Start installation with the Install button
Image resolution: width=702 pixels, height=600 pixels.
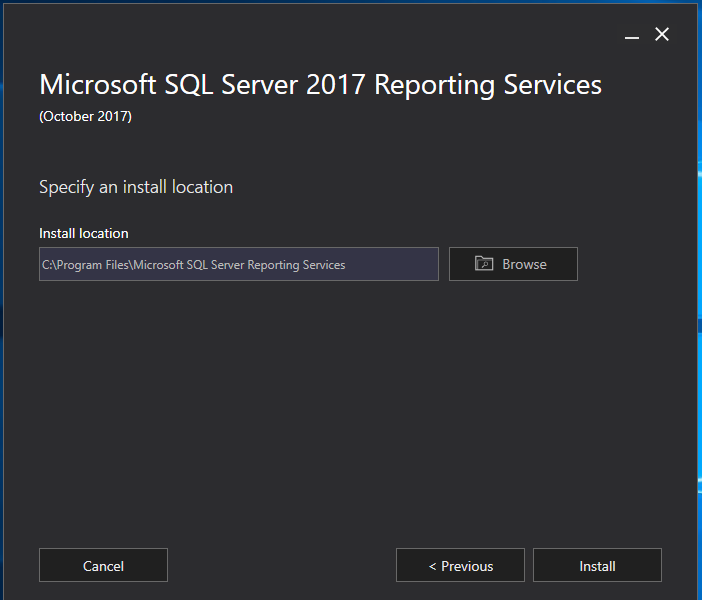pos(597,565)
